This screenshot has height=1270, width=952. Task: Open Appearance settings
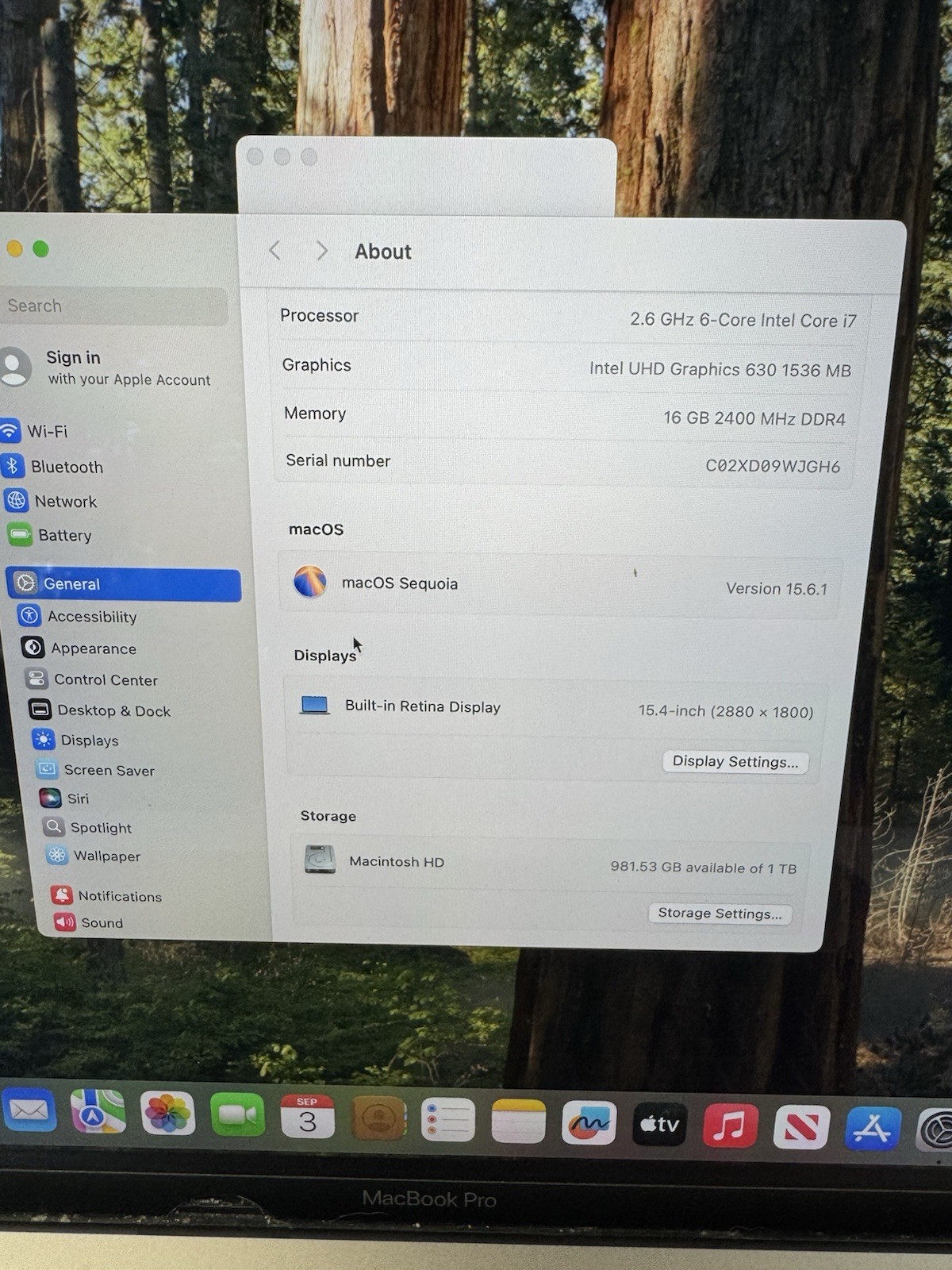pos(79,648)
